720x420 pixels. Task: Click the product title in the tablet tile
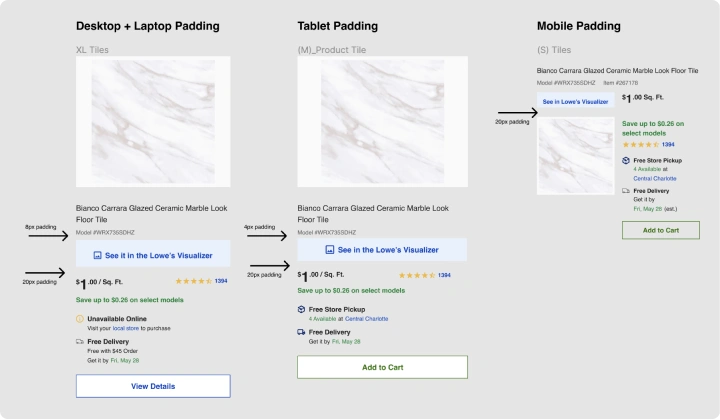[x=372, y=213]
